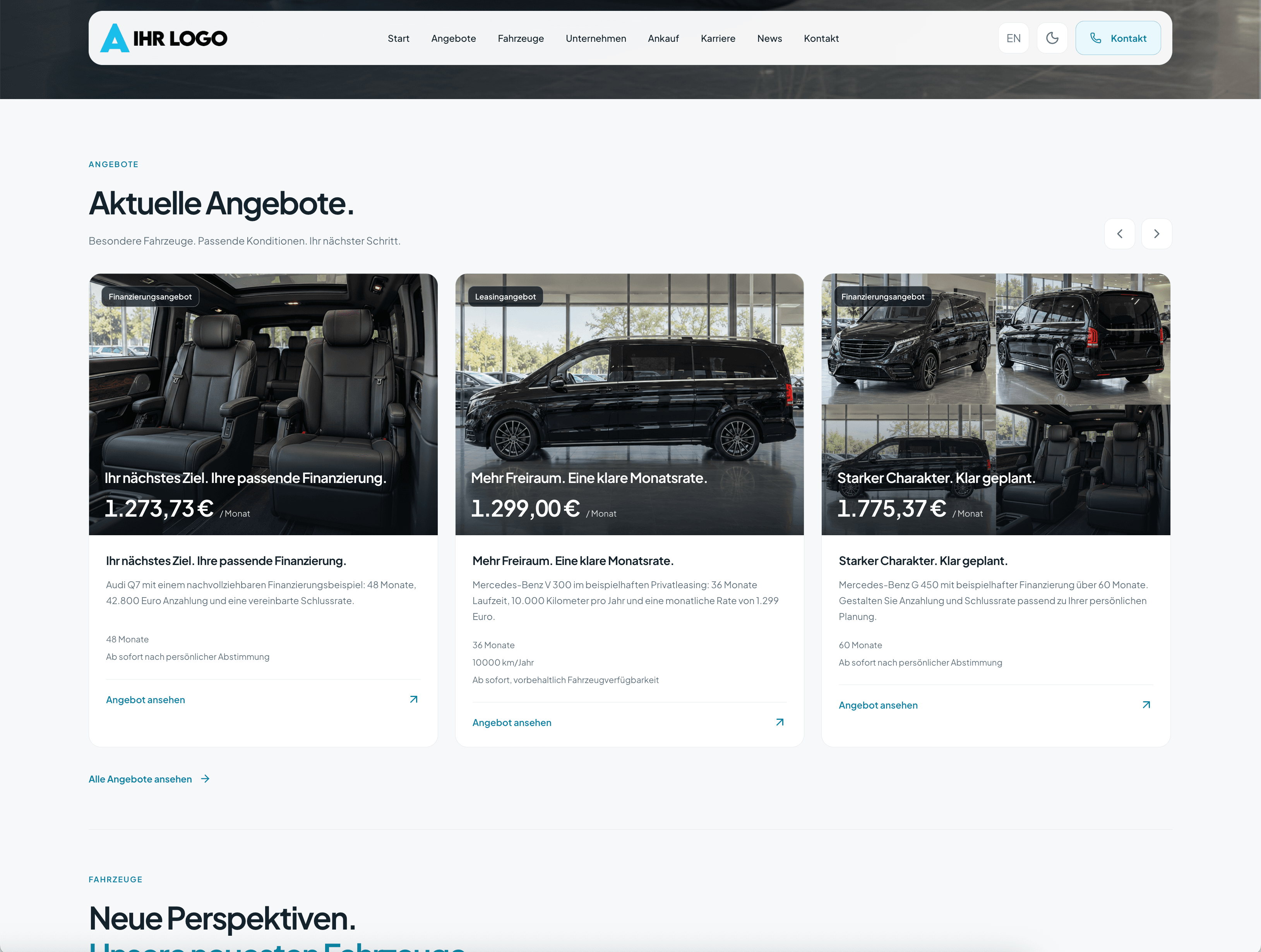Click the '10000 km/Jahr' mileage text
Screen dimensions: 1261x952
pyautogui.click(x=503, y=663)
